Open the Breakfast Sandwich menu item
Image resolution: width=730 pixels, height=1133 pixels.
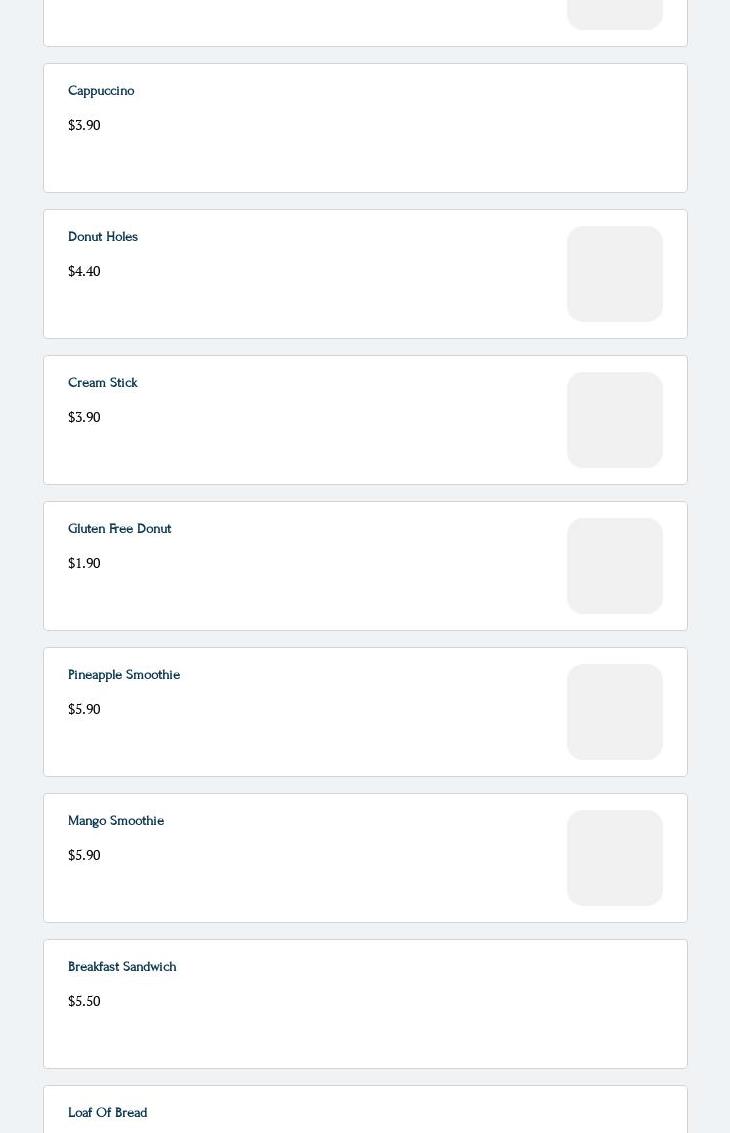[x=122, y=967]
